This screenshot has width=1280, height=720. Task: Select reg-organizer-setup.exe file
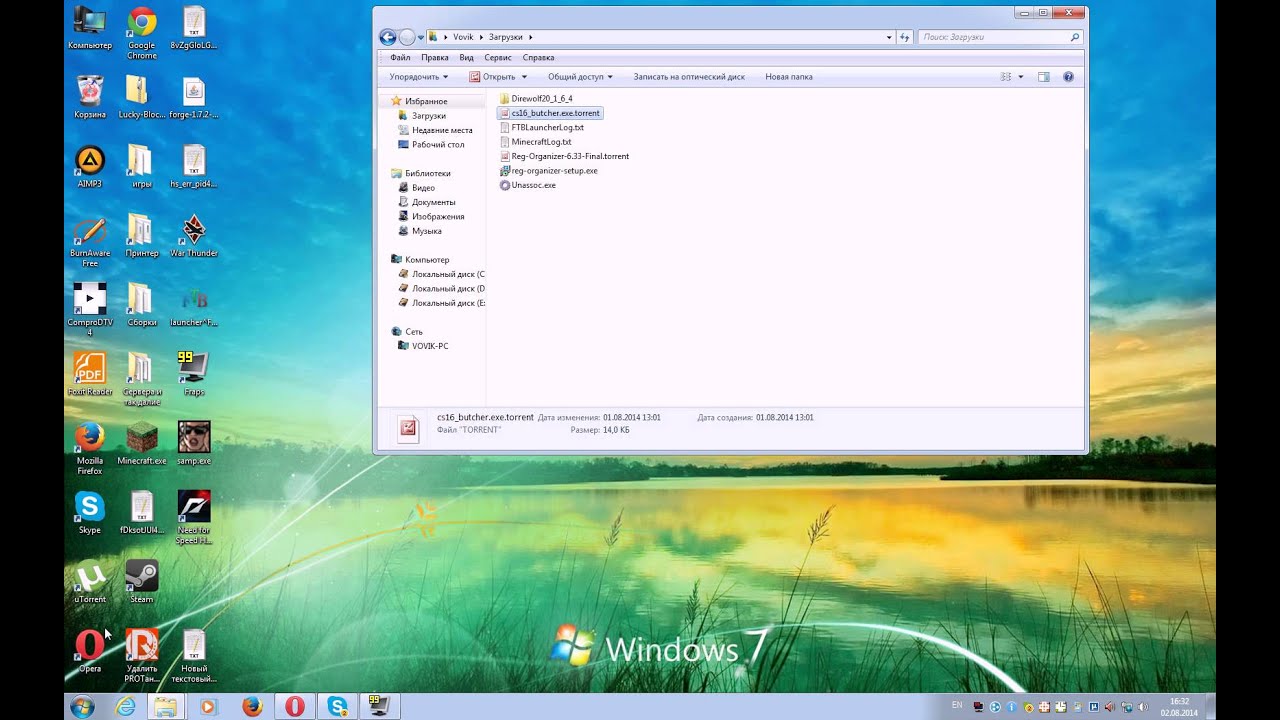click(554, 171)
